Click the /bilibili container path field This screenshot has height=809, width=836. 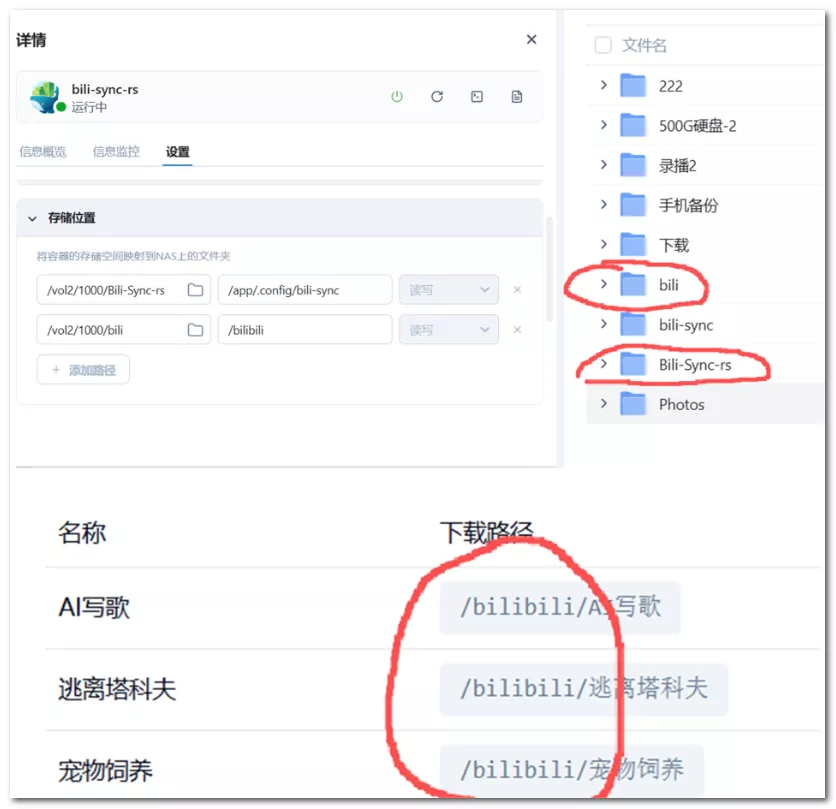[304, 330]
